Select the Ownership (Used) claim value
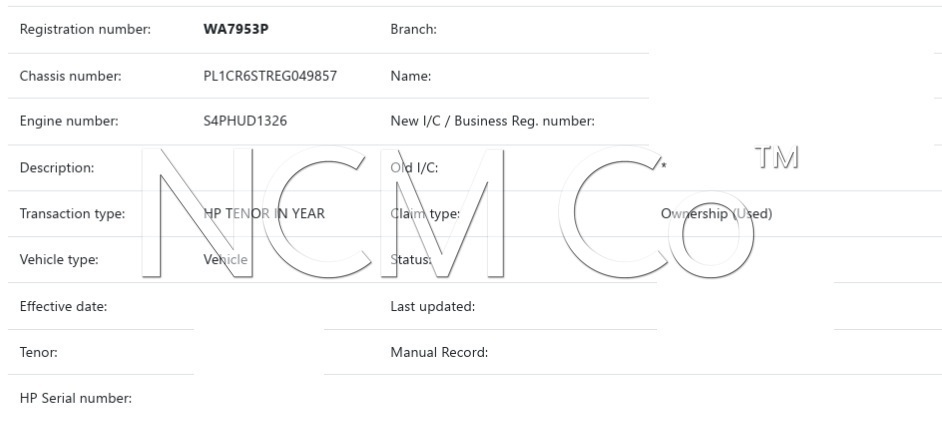 716,214
